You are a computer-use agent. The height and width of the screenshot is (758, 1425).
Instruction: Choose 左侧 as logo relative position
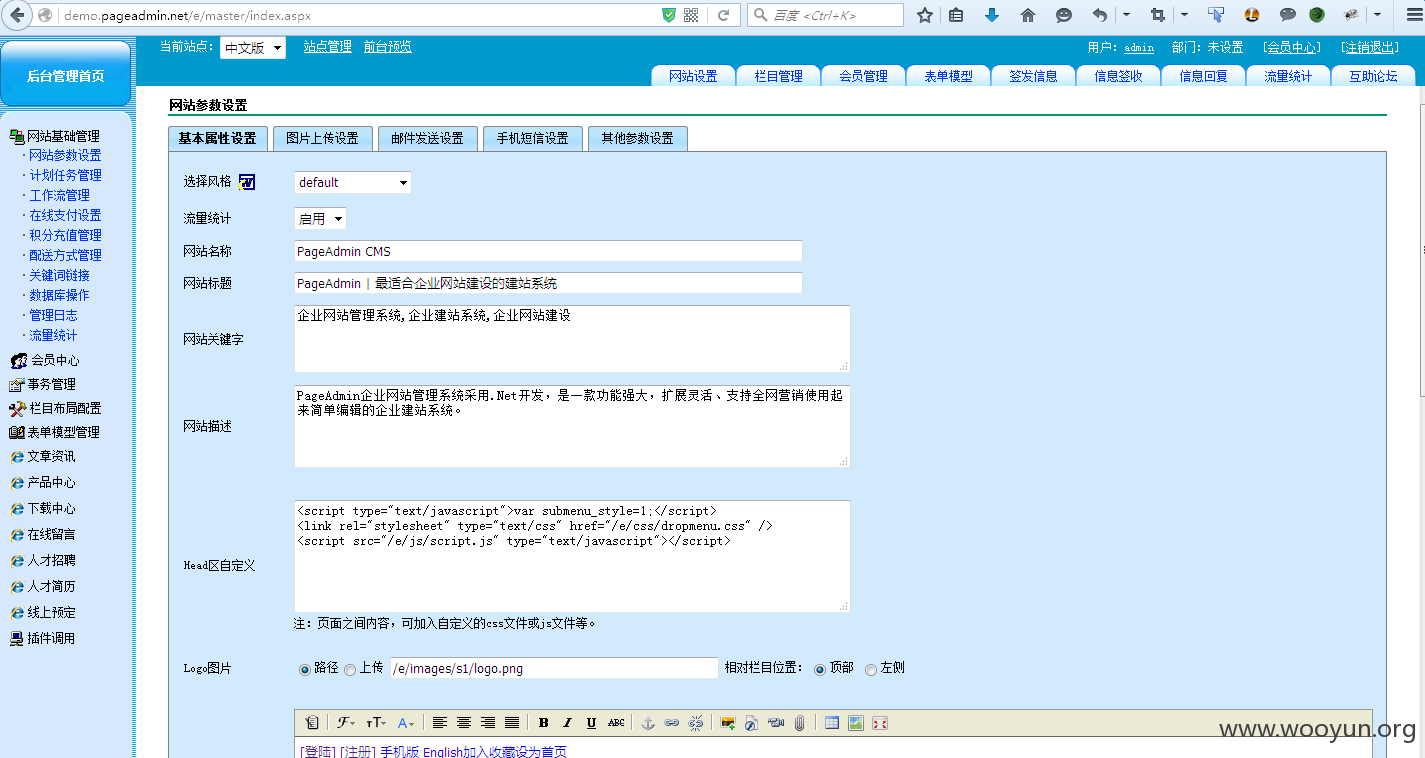pos(871,670)
